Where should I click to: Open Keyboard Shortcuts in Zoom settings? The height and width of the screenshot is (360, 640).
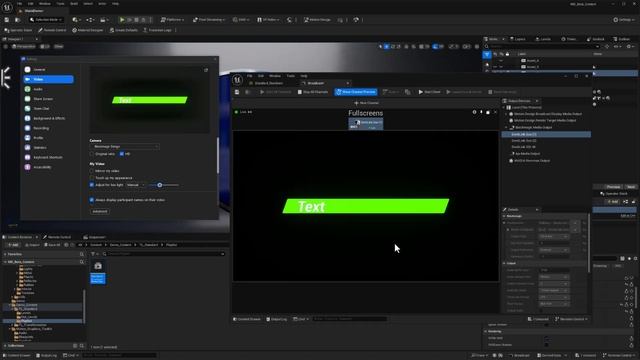48,157
